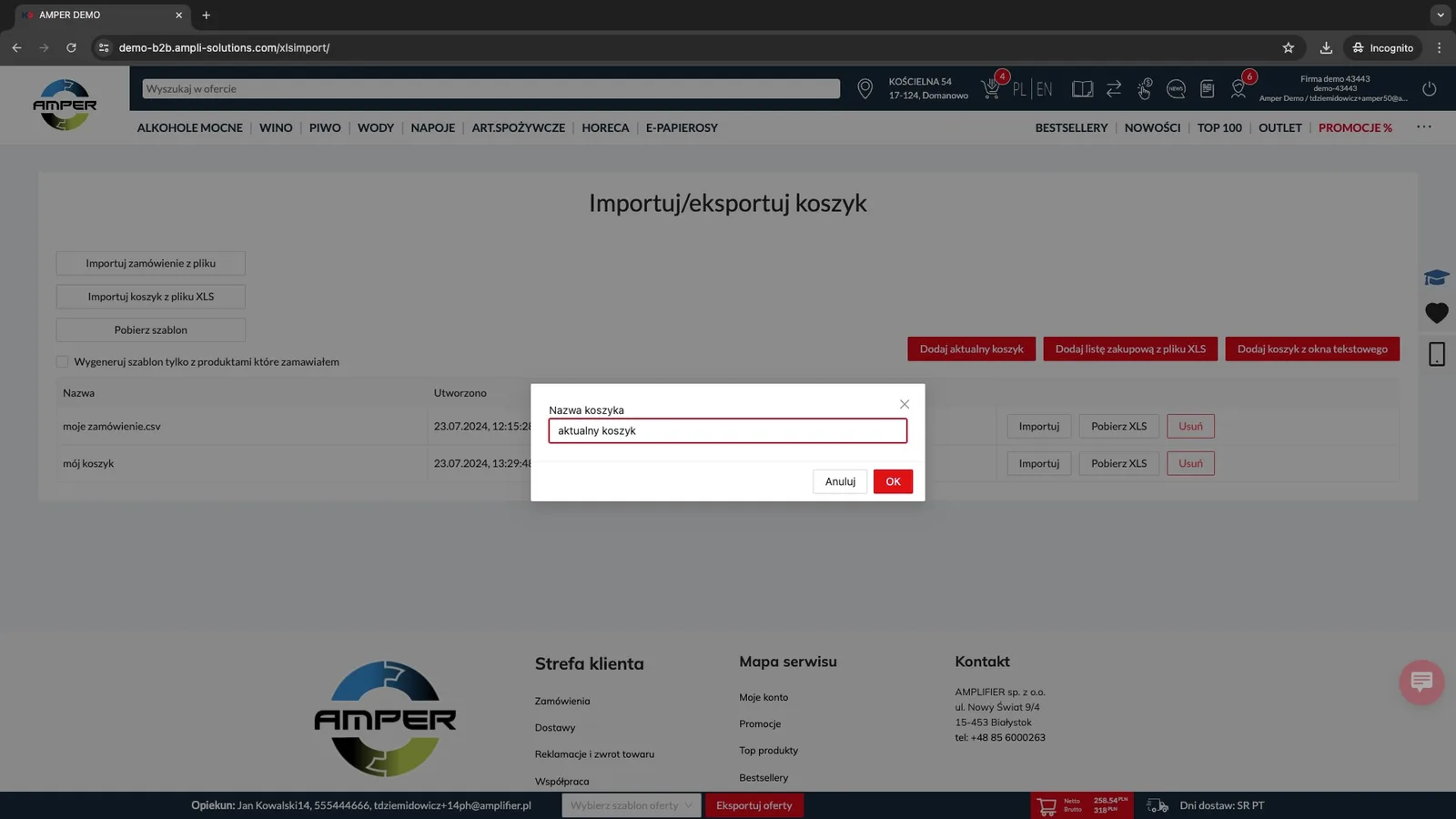Click Pobierz szablon button
1456x819 pixels.
[x=151, y=330]
